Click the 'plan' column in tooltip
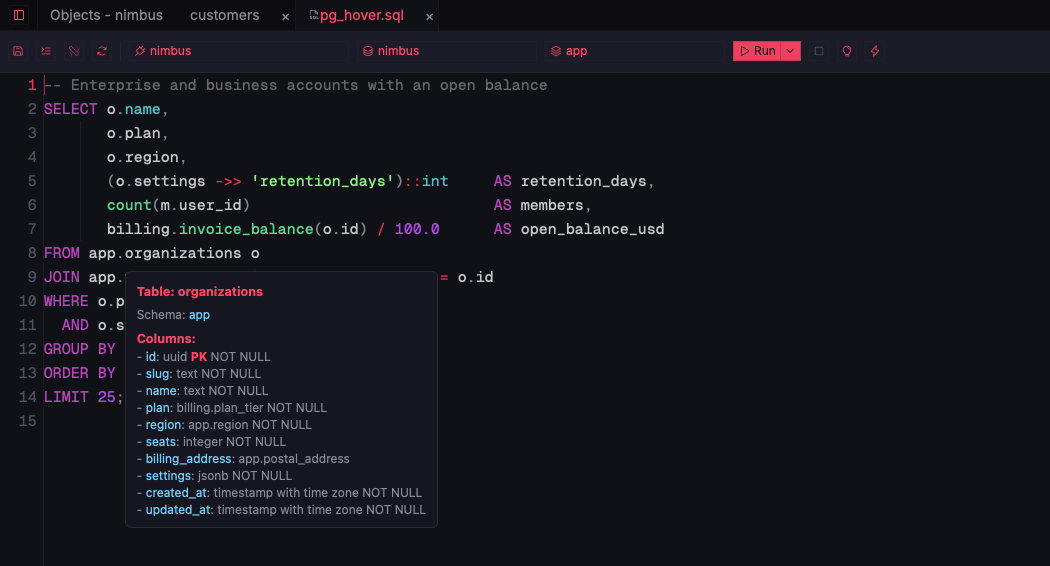This screenshot has height=566, width=1050. point(157,408)
